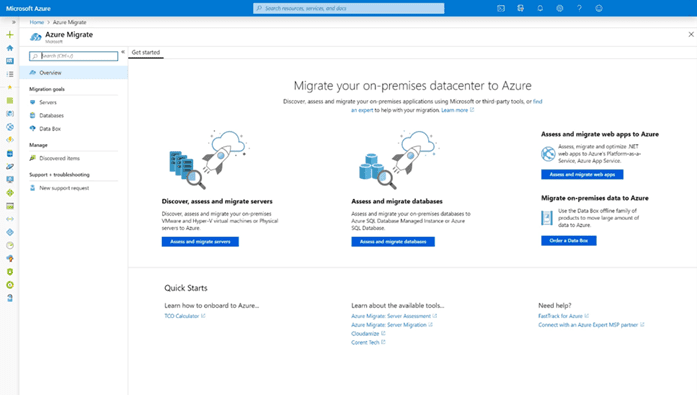
Task: Select the Get started tab
Action: click(x=146, y=52)
